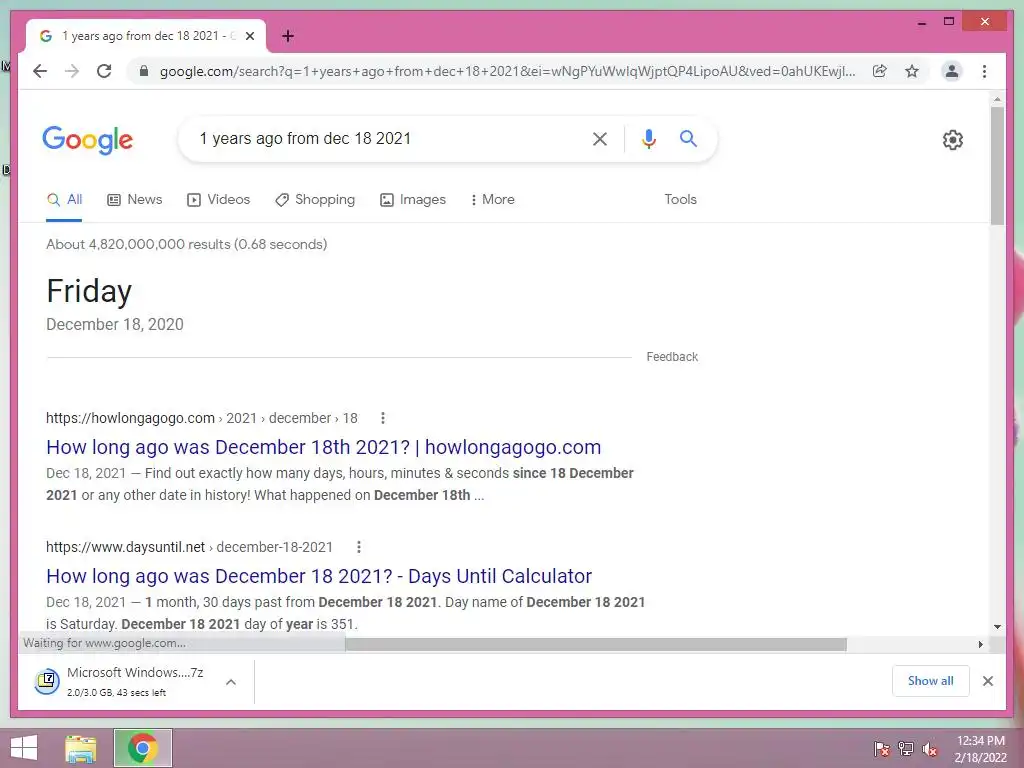Open the Chrome profile avatar icon
Screen dimensions: 1024x768
(x=952, y=71)
